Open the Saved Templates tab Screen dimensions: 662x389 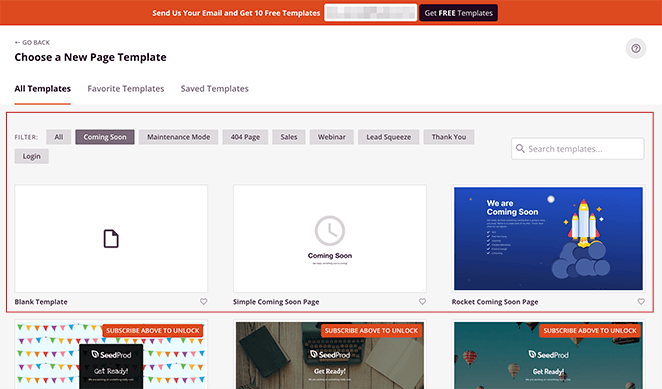[214, 89]
